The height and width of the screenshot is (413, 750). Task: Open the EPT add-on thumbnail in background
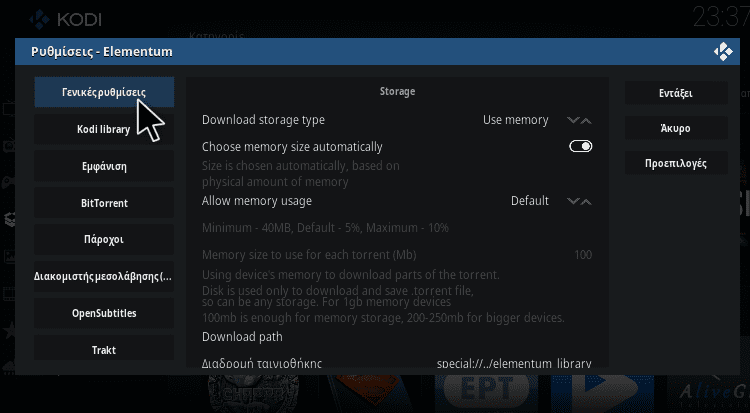[x=487, y=389]
